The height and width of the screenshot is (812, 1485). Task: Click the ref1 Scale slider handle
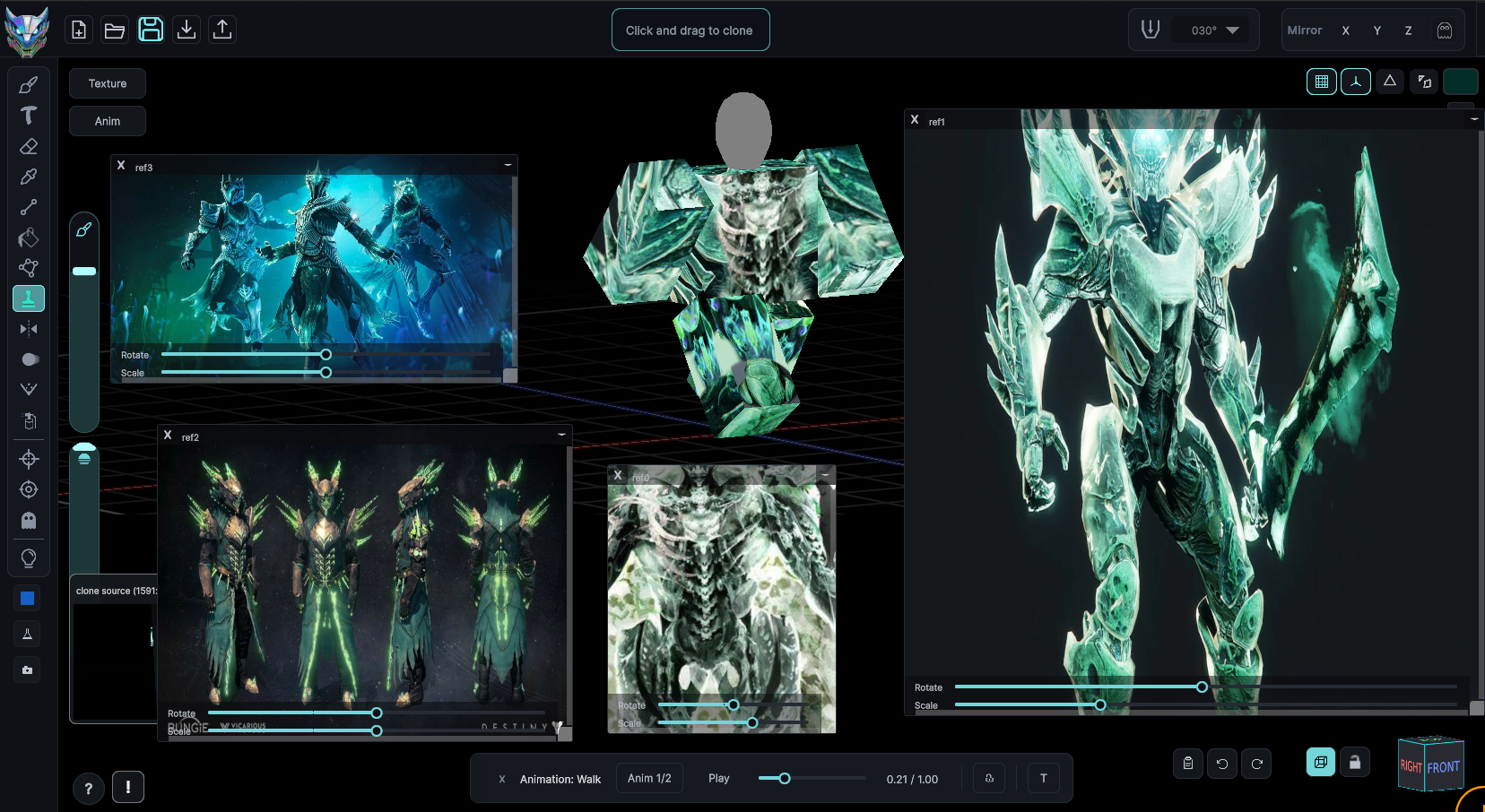(x=1100, y=705)
